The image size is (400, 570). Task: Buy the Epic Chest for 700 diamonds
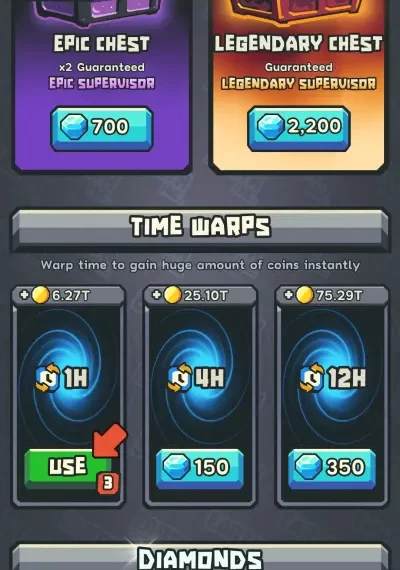coord(101,128)
